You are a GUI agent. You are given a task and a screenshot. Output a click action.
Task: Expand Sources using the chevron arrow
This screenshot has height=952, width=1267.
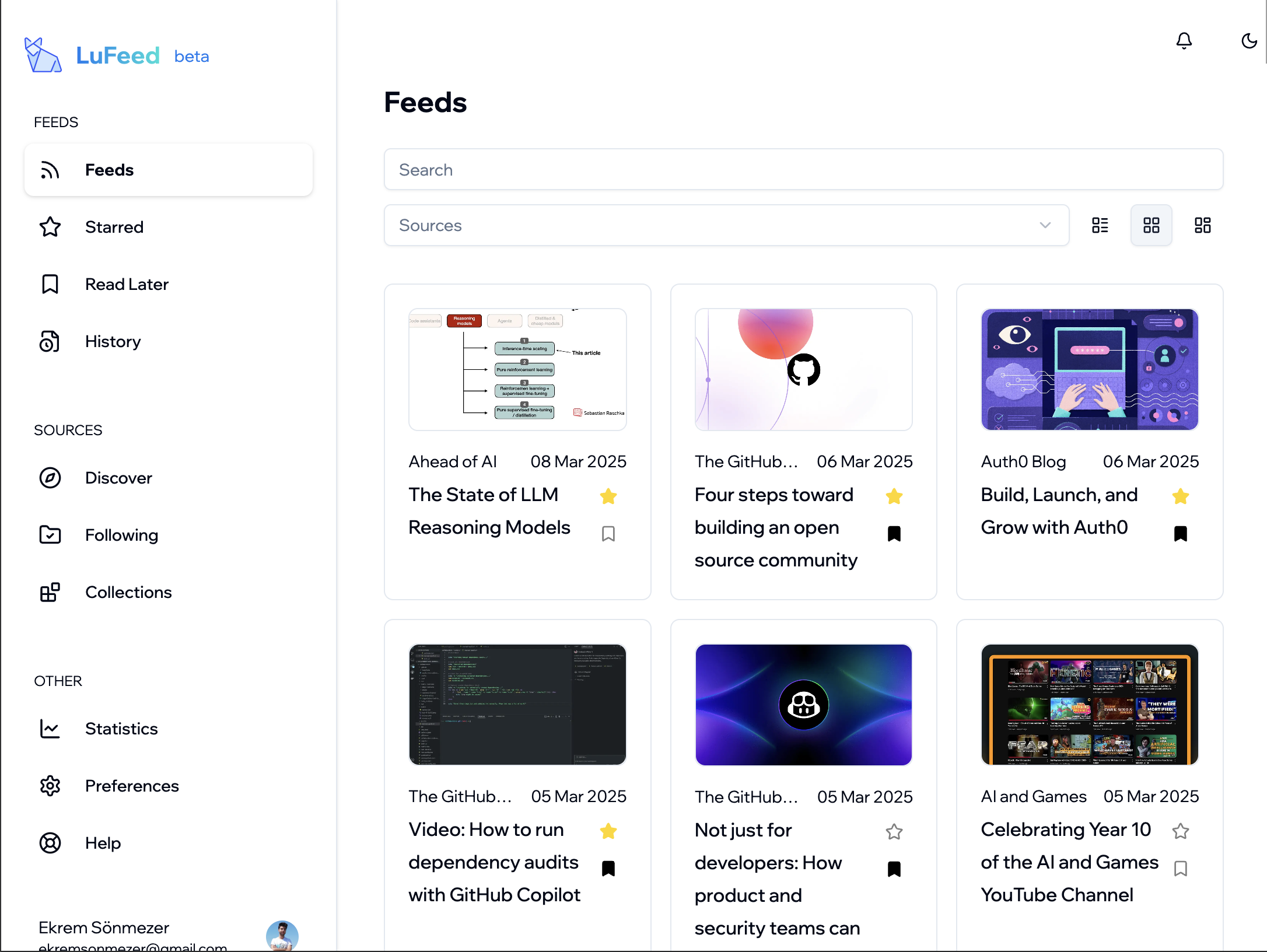1045,225
